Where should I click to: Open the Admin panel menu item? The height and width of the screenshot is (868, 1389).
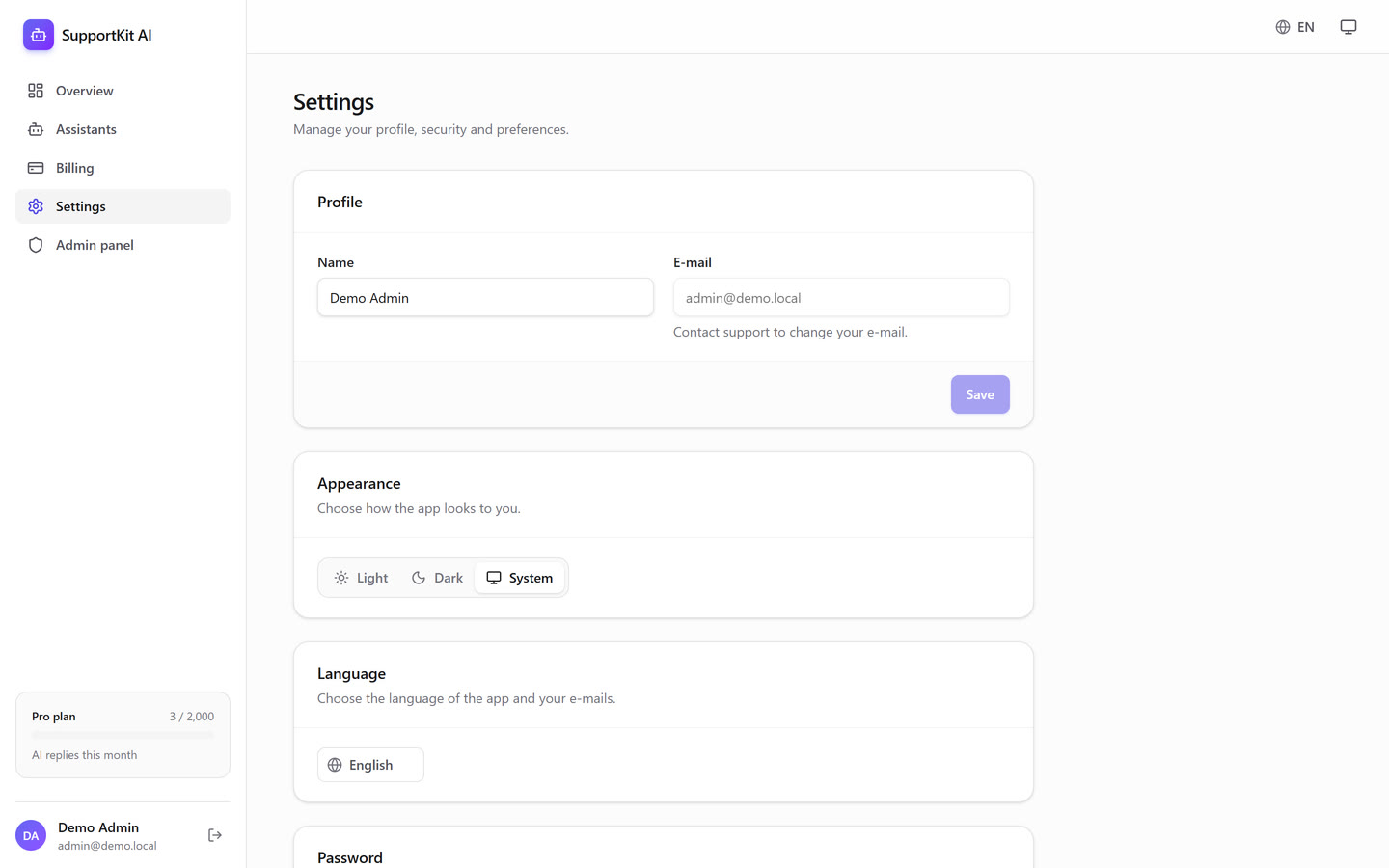(123, 245)
